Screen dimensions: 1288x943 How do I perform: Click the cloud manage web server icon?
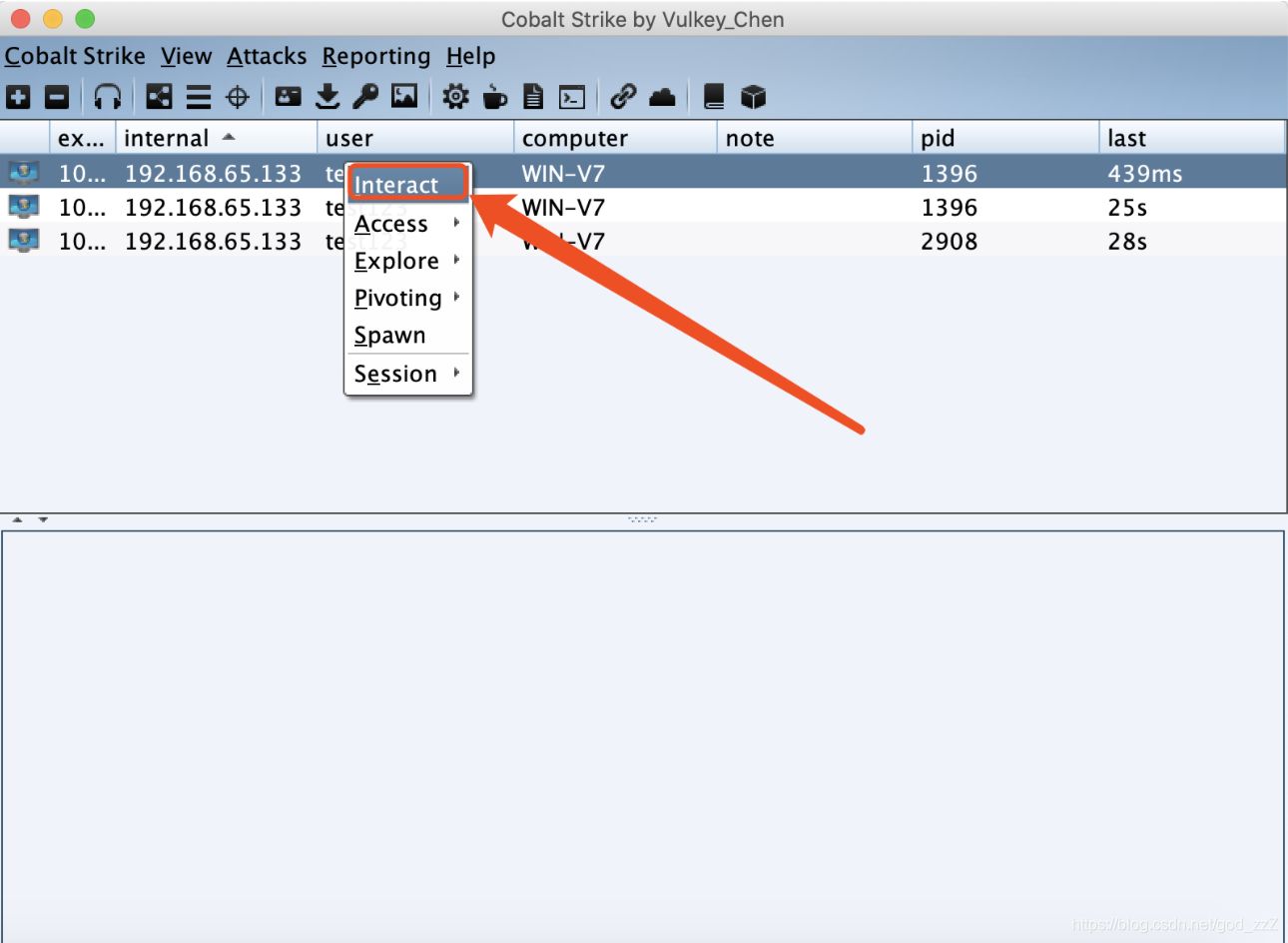662,97
